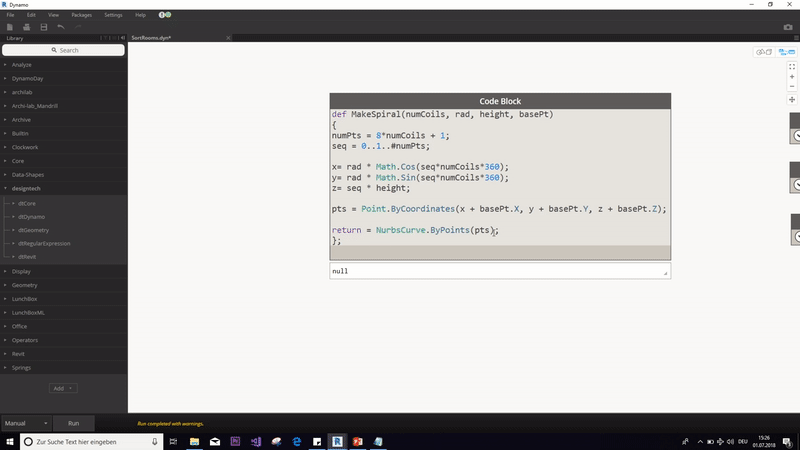
Task: Click the Open file toolbar icon
Action: [x=26, y=27]
